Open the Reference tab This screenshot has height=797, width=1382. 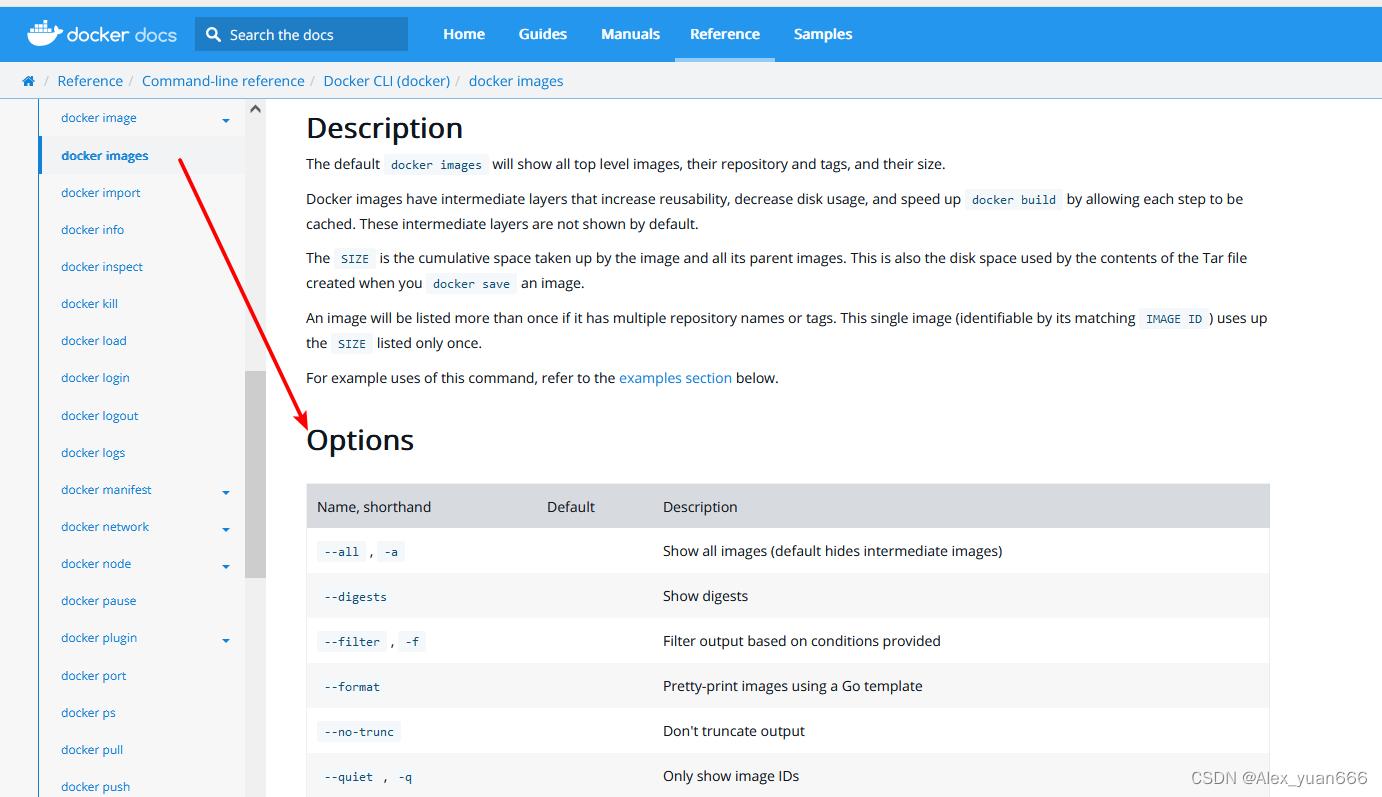(725, 34)
